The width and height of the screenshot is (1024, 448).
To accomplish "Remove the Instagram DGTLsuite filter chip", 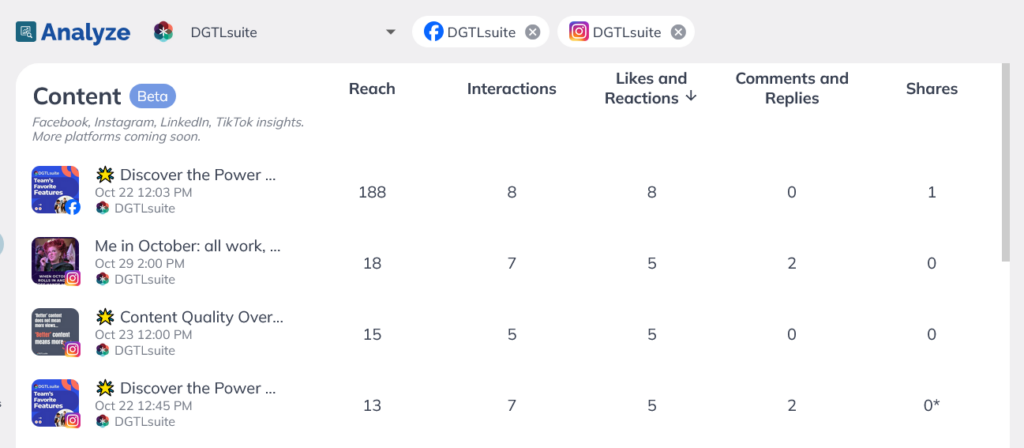I will coord(679,32).
